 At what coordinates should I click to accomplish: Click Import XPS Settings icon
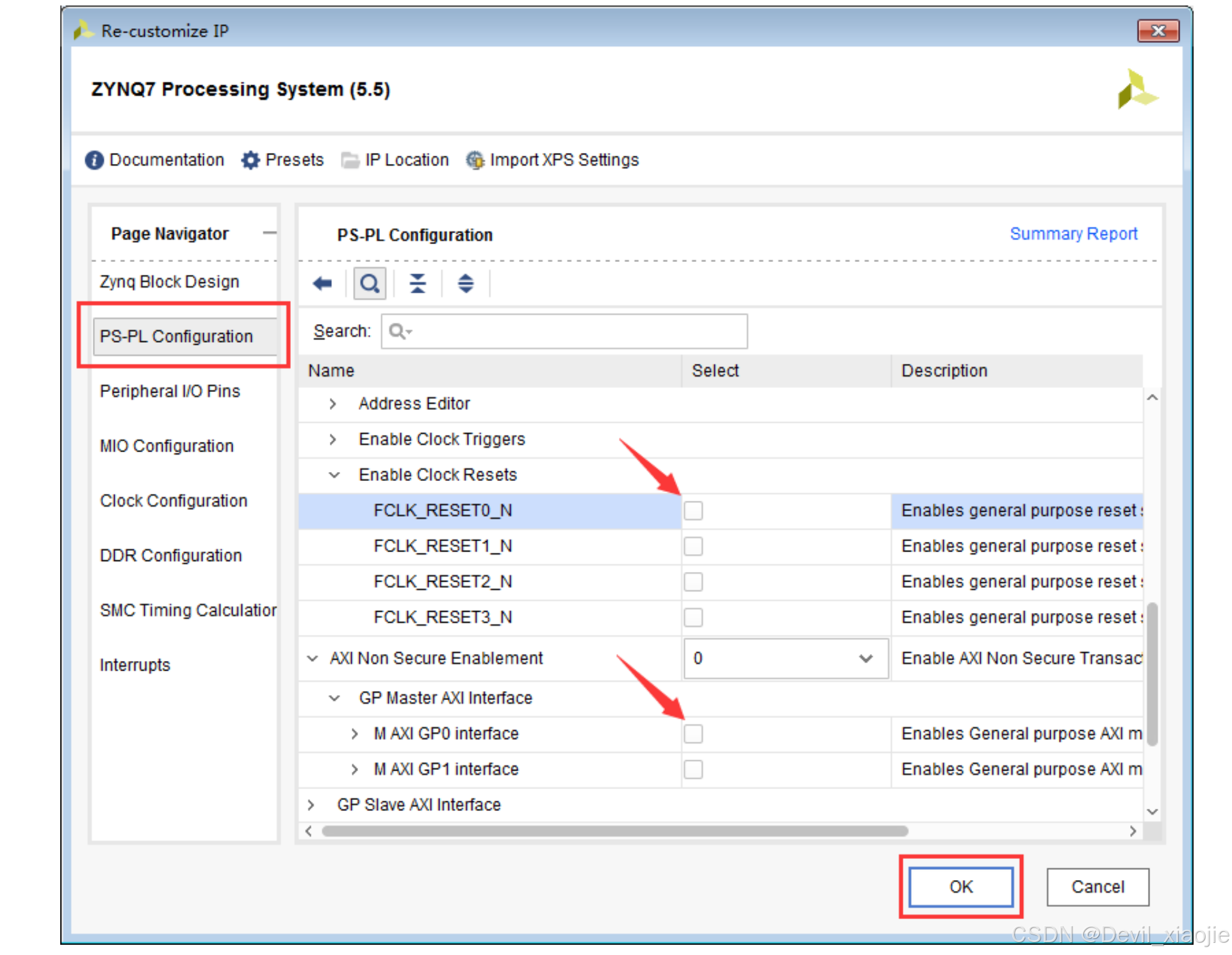point(475,160)
